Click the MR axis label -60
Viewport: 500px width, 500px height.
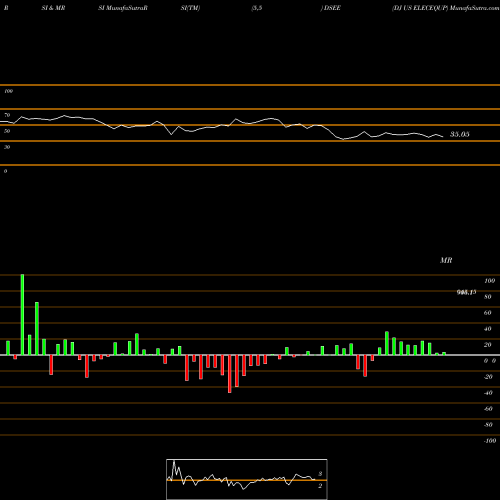pos(488,409)
